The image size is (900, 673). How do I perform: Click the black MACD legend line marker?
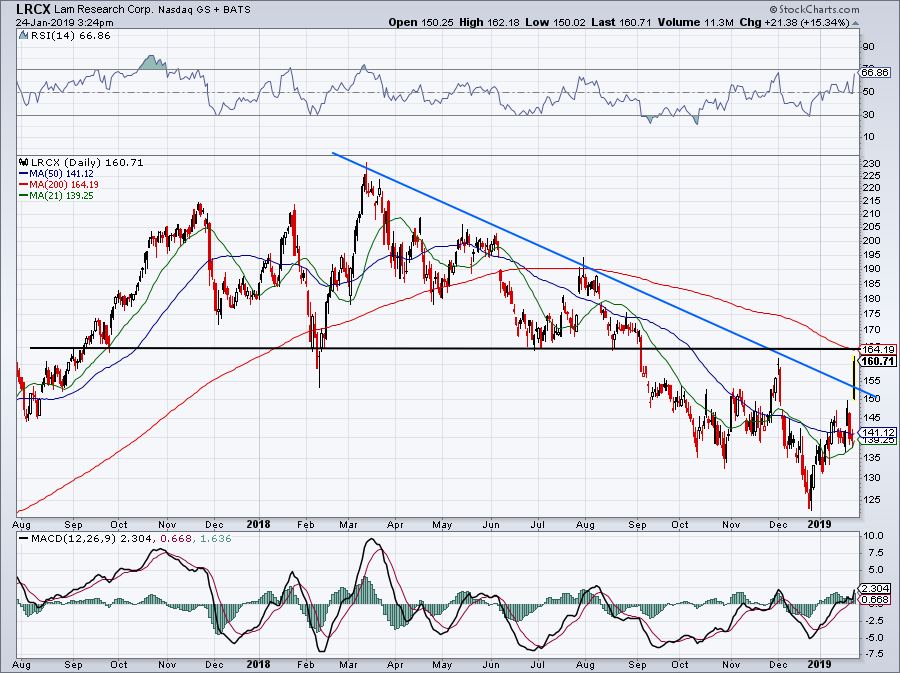24,539
